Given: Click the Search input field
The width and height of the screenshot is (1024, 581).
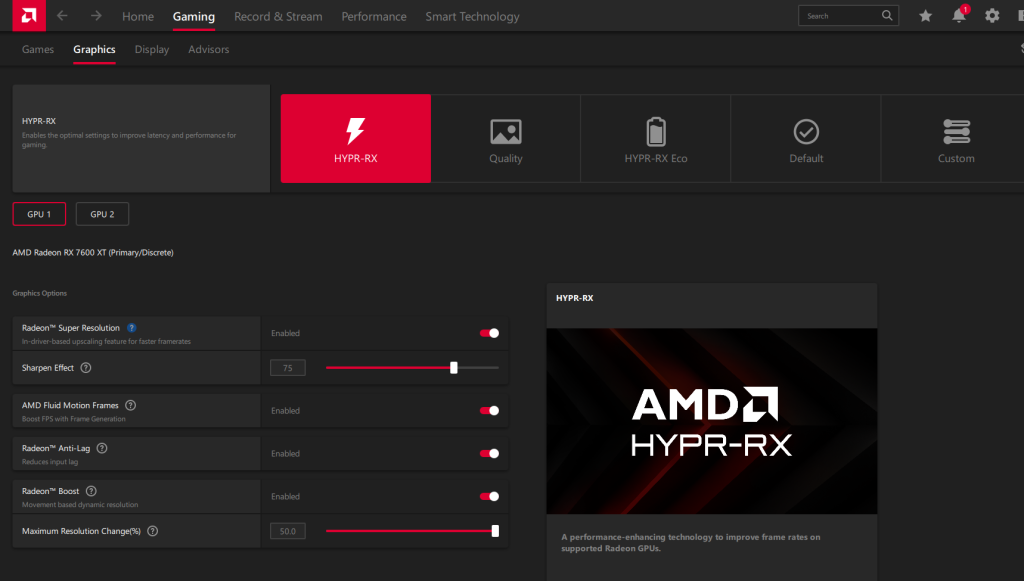Looking at the screenshot, I should [842, 16].
